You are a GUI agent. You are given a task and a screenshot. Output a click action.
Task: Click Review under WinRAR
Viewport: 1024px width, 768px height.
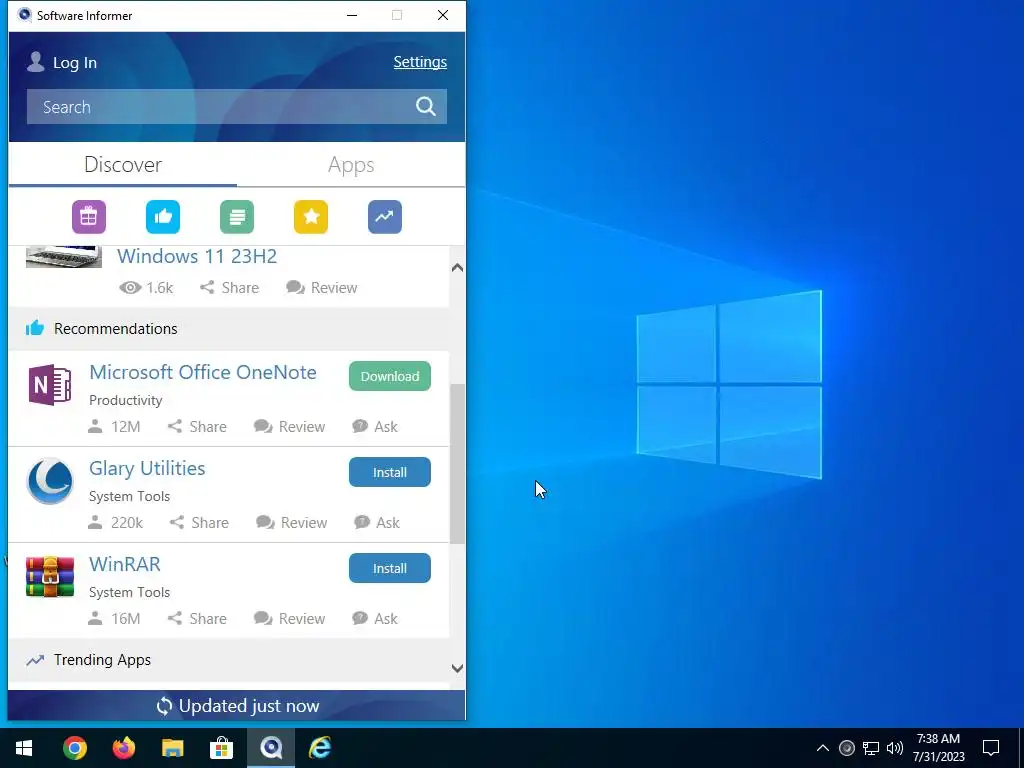pyautogui.click(x=289, y=618)
